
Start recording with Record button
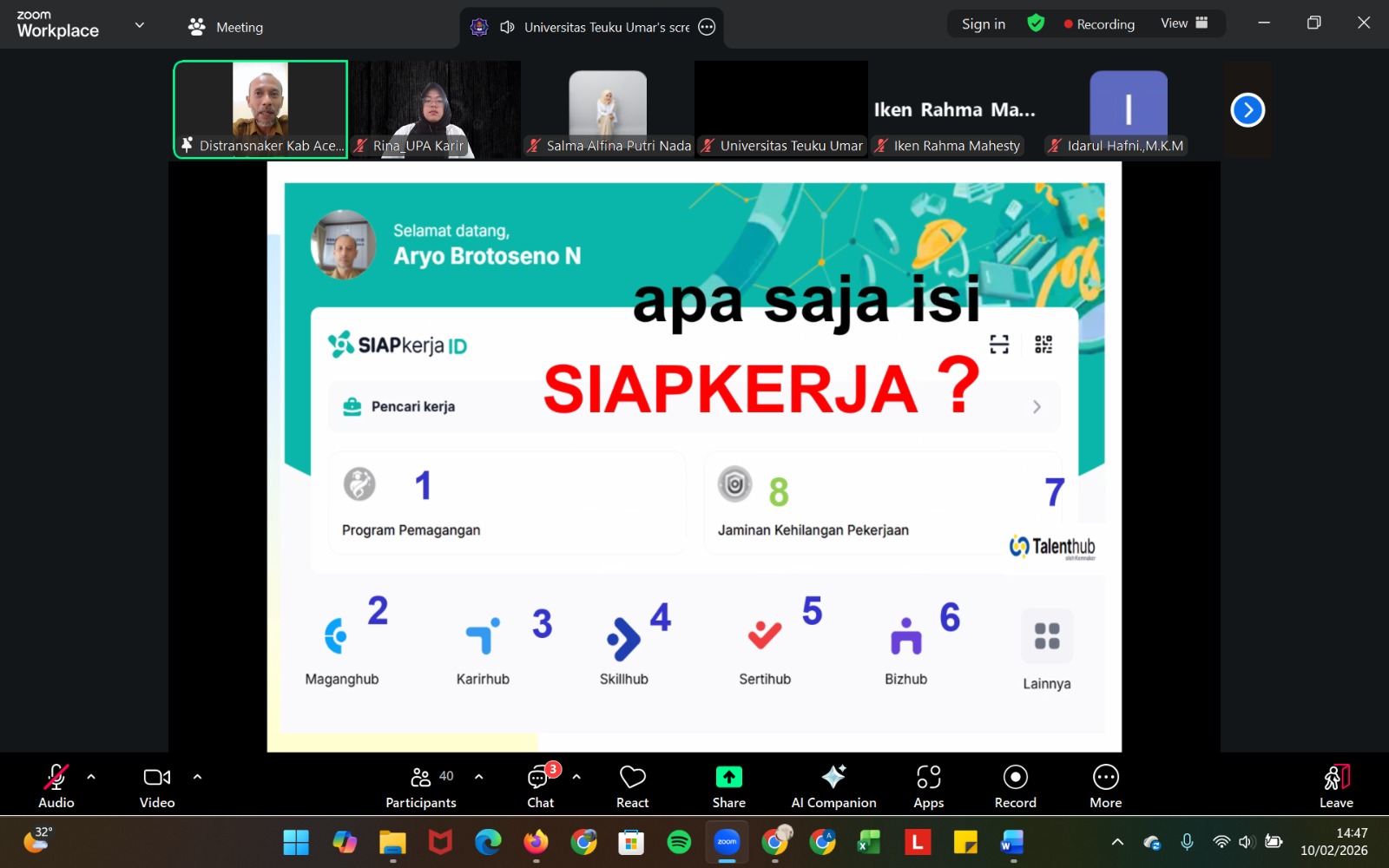pyautogui.click(x=1015, y=786)
